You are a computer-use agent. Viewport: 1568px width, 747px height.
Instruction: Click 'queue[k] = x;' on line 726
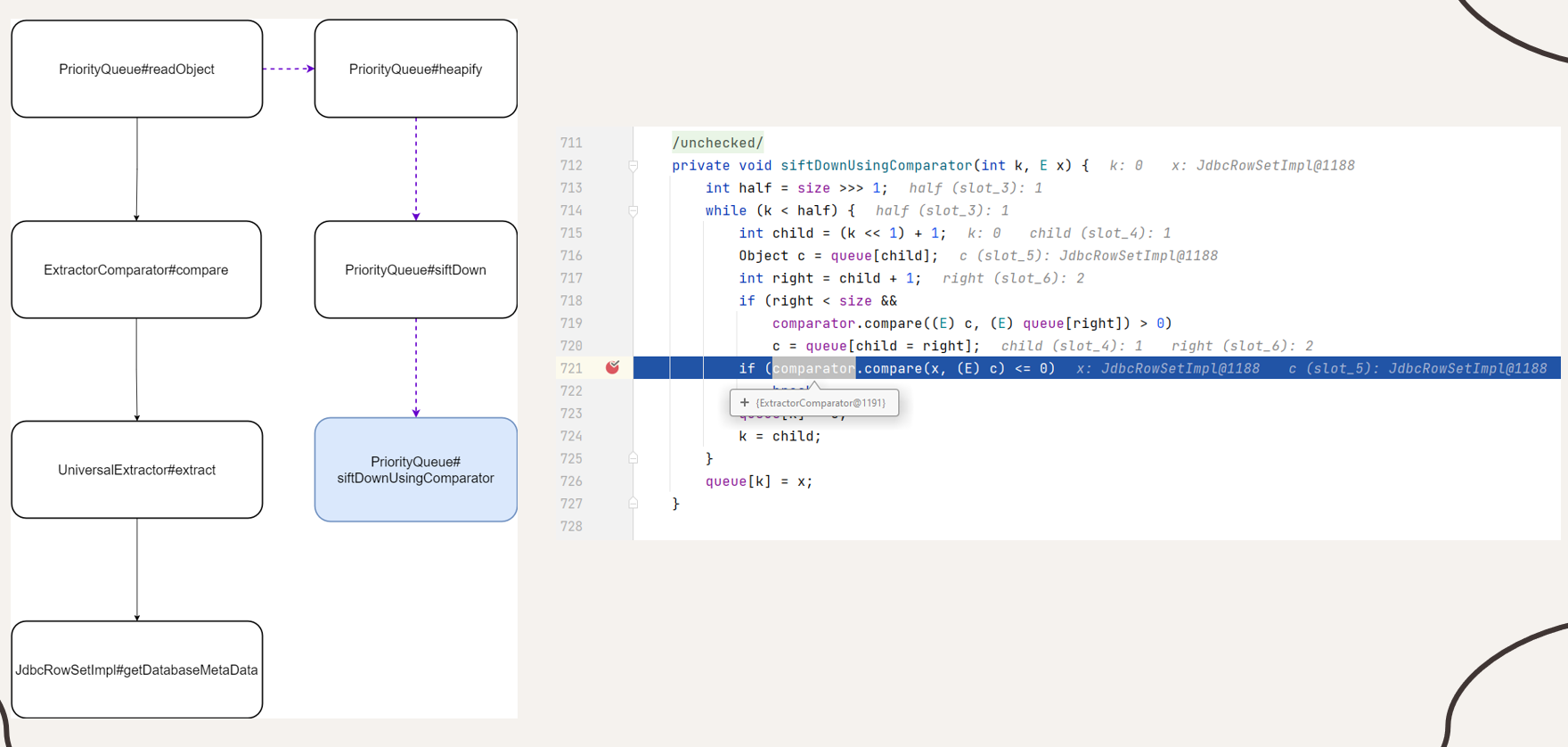tap(759, 481)
